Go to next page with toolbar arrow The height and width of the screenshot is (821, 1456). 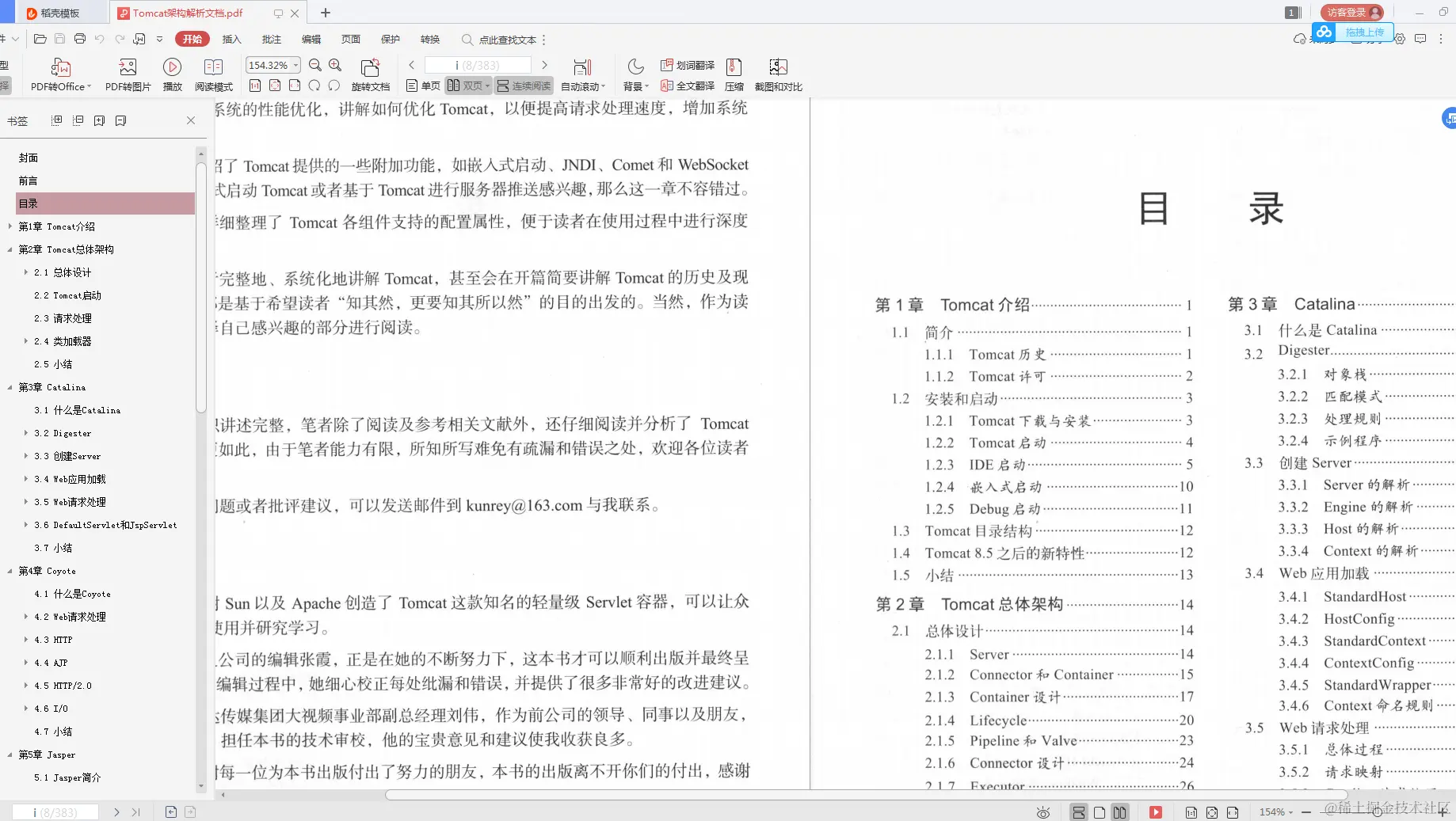click(x=544, y=65)
